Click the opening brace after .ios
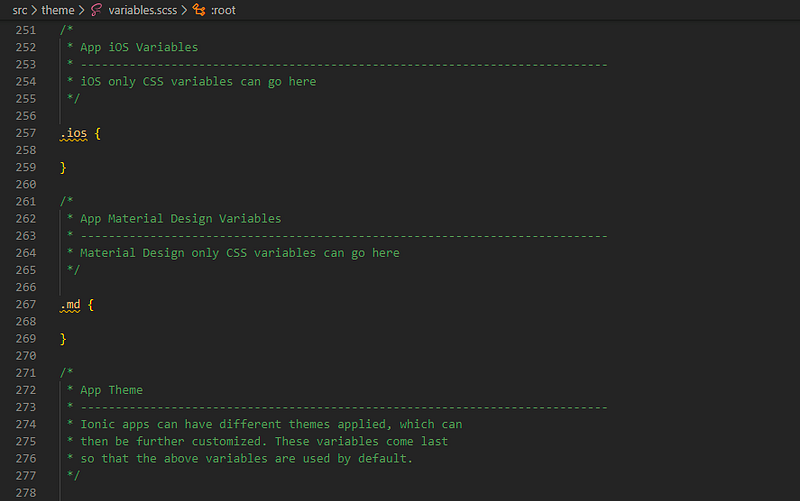The height and width of the screenshot is (501, 800). (x=97, y=134)
